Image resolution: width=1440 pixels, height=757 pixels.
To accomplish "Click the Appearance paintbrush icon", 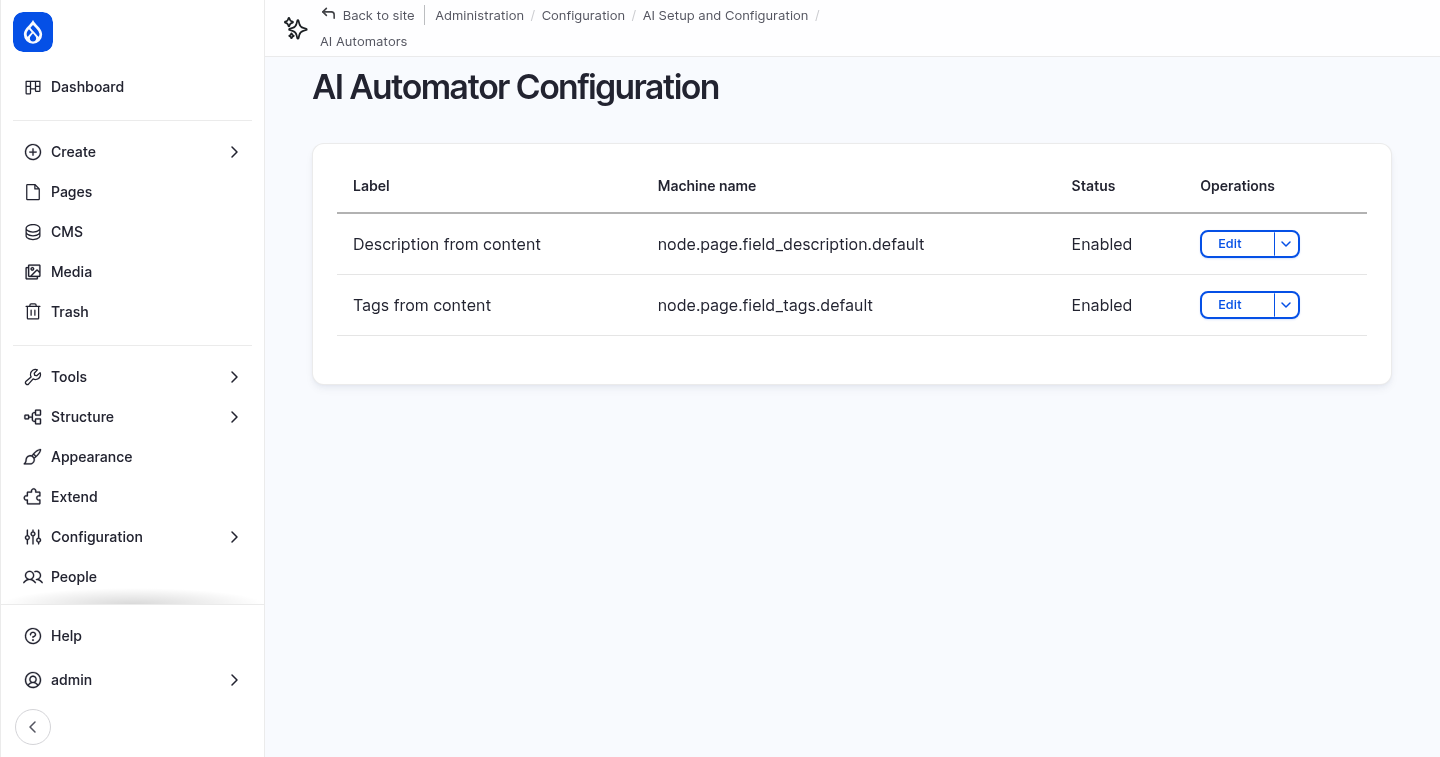I will 33,457.
